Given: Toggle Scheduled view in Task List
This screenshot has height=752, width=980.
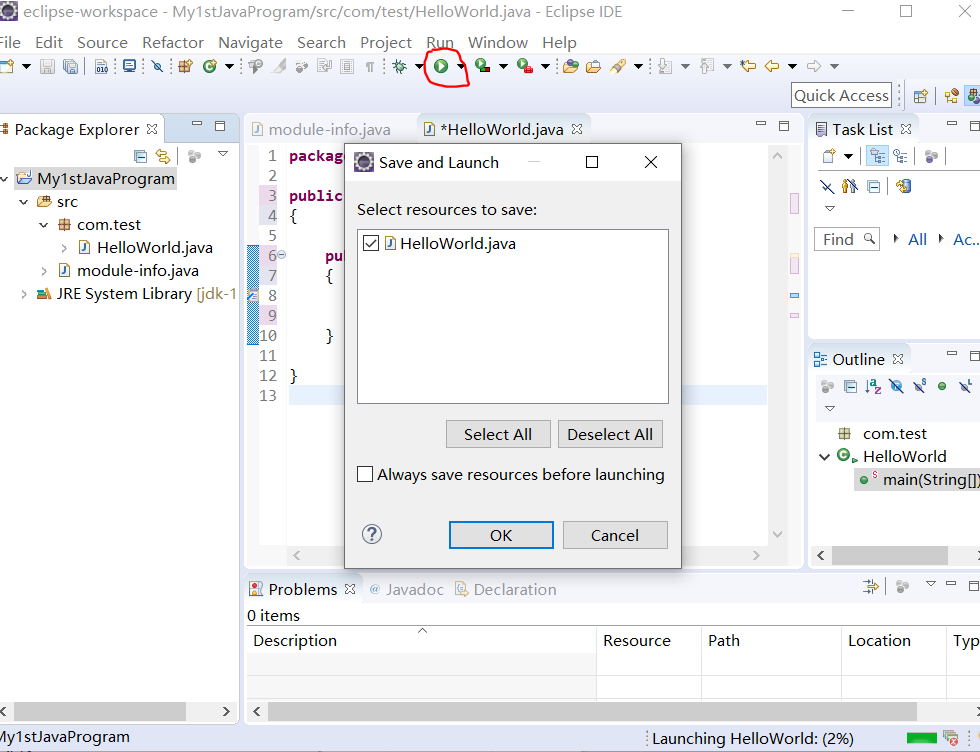Looking at the screenshot, I should coord(901,156).
